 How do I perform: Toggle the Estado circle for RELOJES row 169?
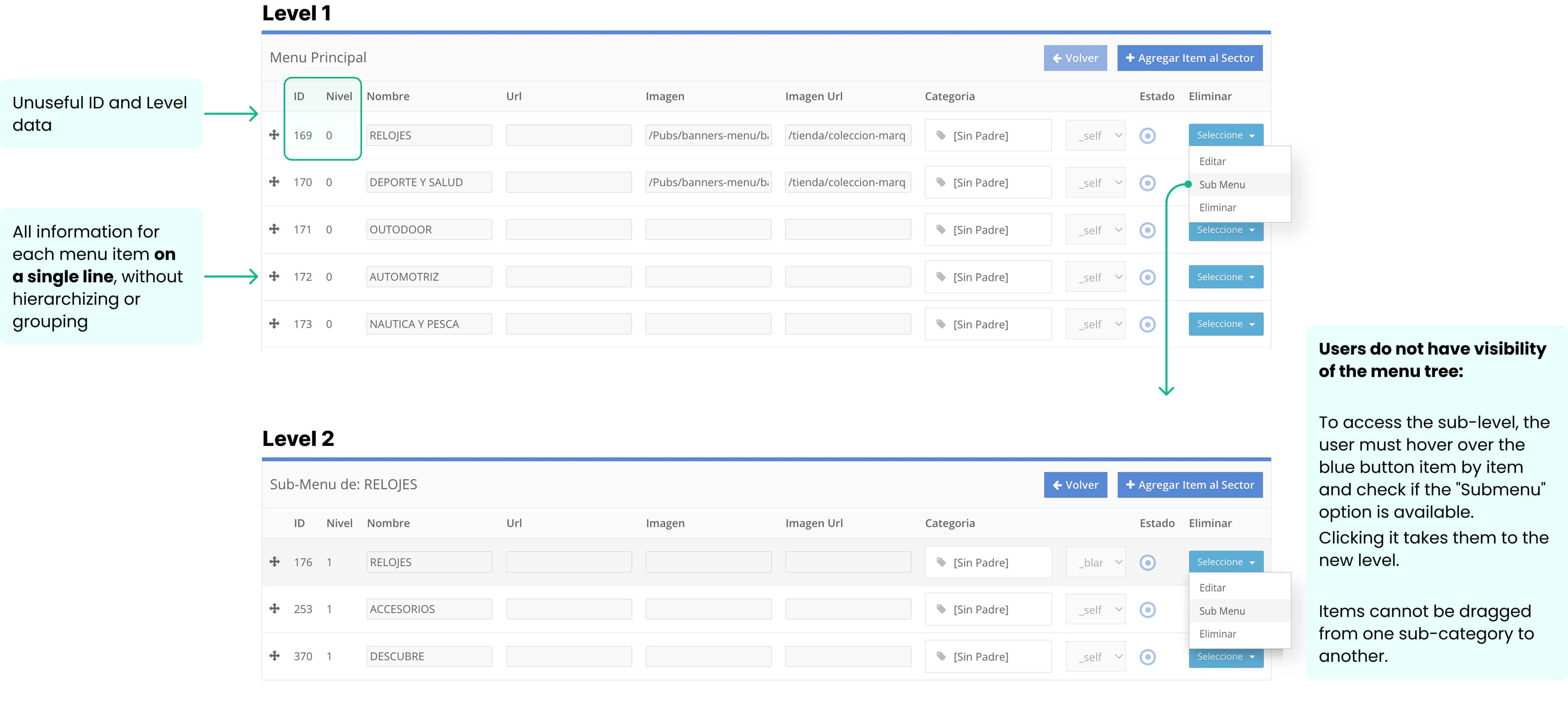tap(1147, 135)
